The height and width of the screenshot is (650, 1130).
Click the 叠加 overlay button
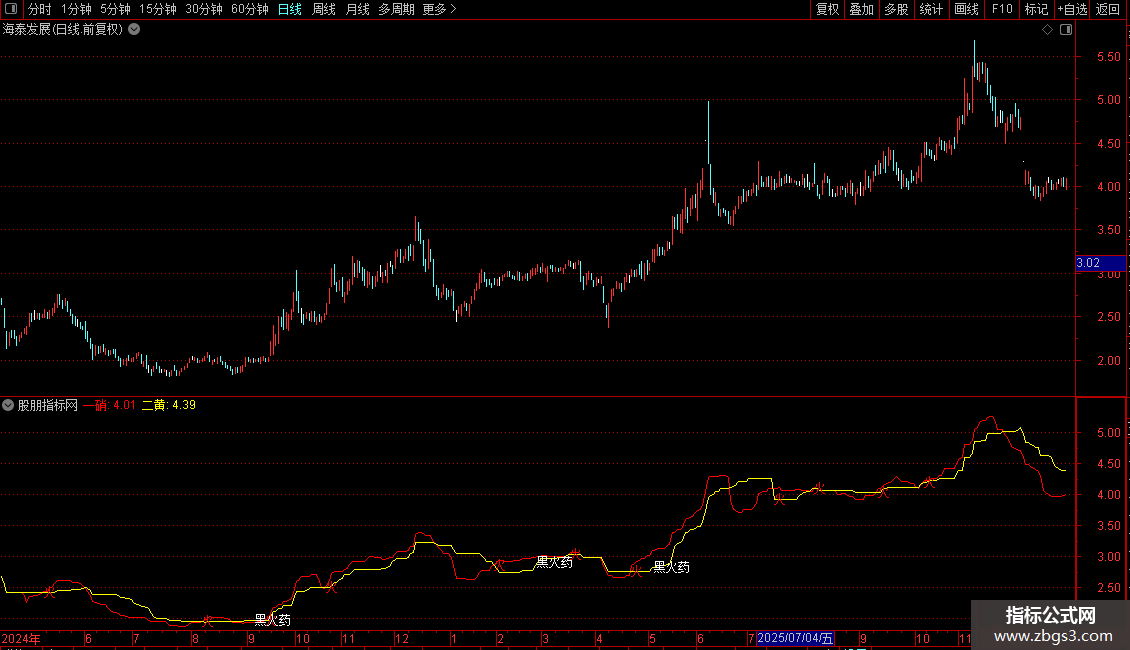click(861, 9)
